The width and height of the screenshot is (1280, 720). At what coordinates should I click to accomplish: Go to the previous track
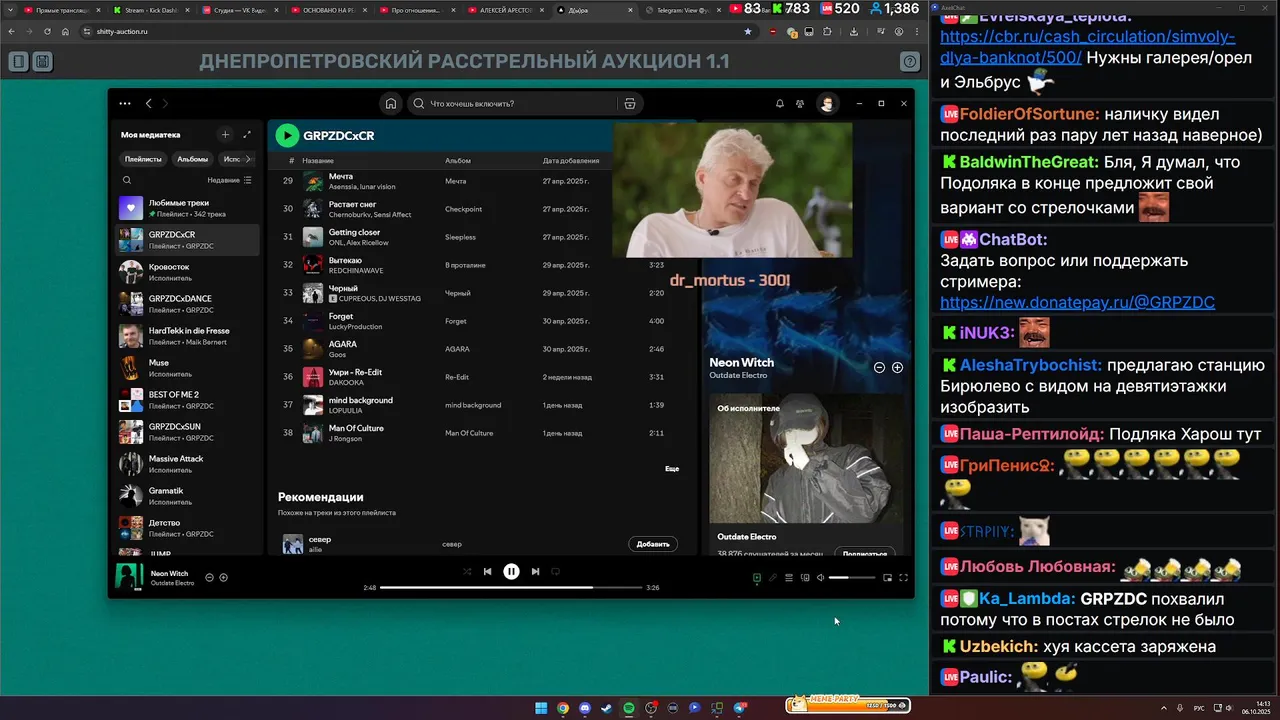click(487, 571)
